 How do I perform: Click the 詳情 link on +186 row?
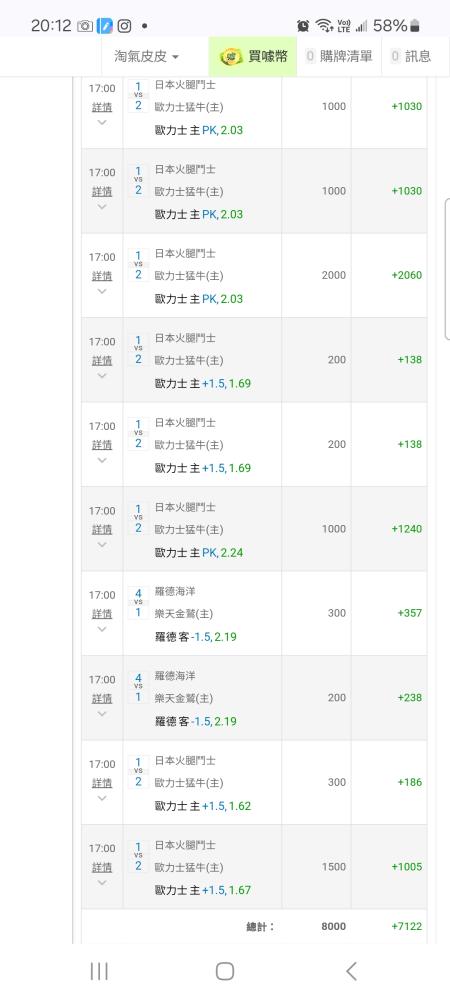[102, 783]
